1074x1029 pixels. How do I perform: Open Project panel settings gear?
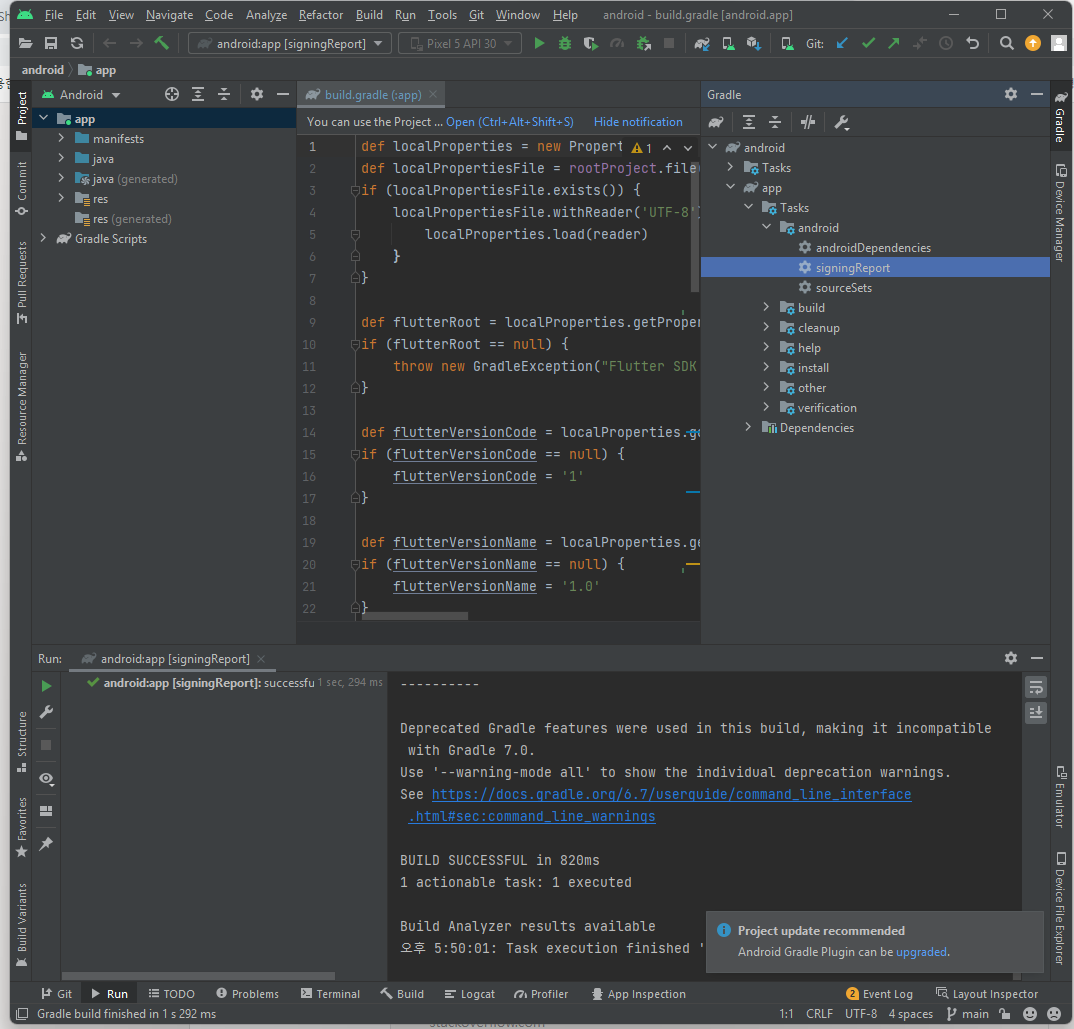[x=257, y=95]
